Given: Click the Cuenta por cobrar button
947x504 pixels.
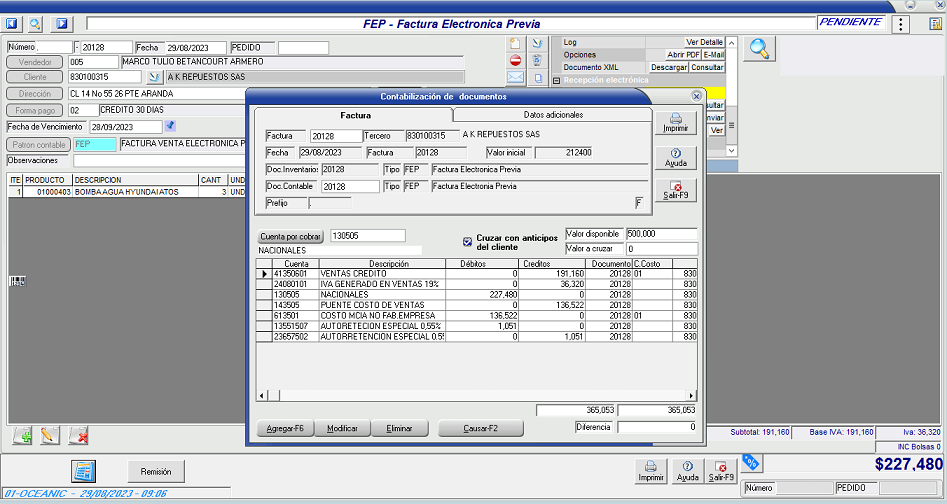Looking at the screenshot, I should pos(291,236).
